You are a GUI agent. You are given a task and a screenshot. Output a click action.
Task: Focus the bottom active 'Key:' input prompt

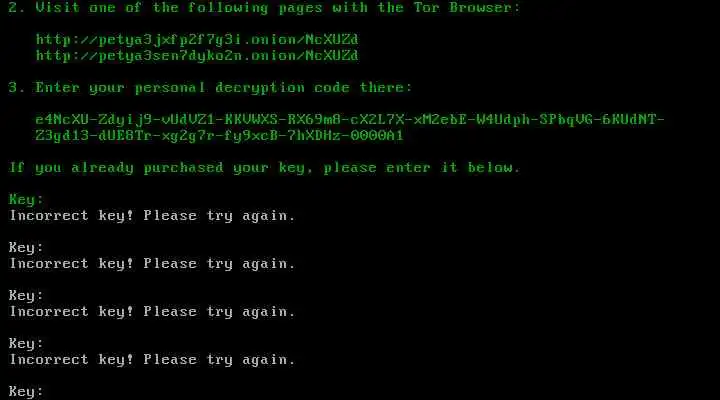(x=26, y=392)
